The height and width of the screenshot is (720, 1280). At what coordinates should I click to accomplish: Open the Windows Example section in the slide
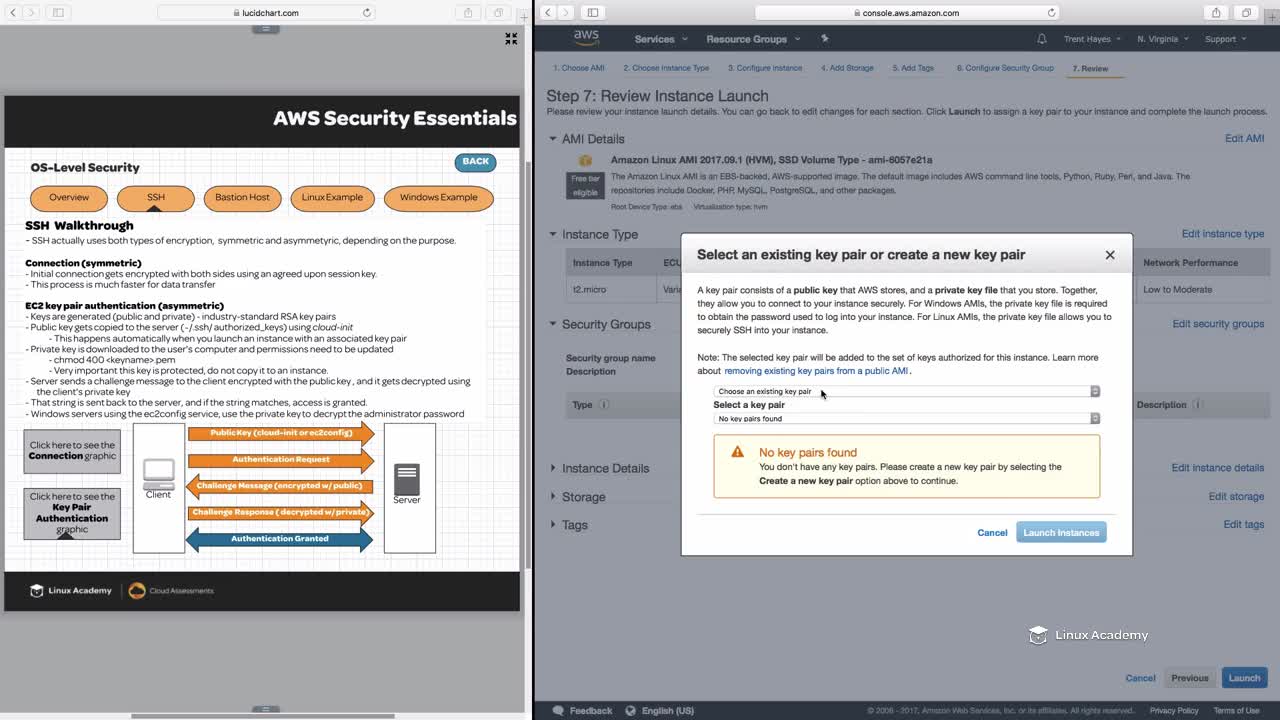click(x=438, y=197)
